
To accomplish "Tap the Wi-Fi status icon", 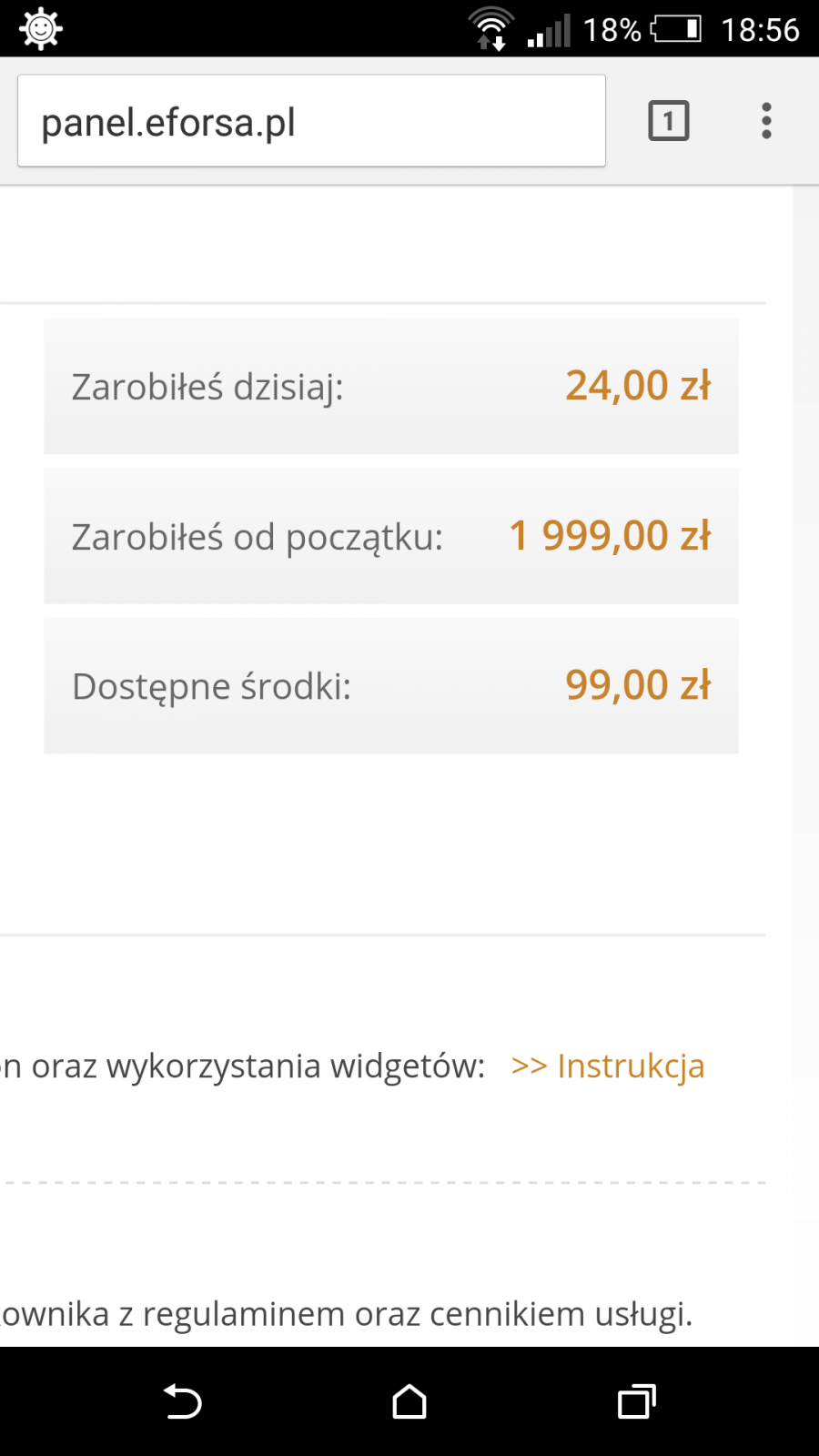I will [490, 29].
